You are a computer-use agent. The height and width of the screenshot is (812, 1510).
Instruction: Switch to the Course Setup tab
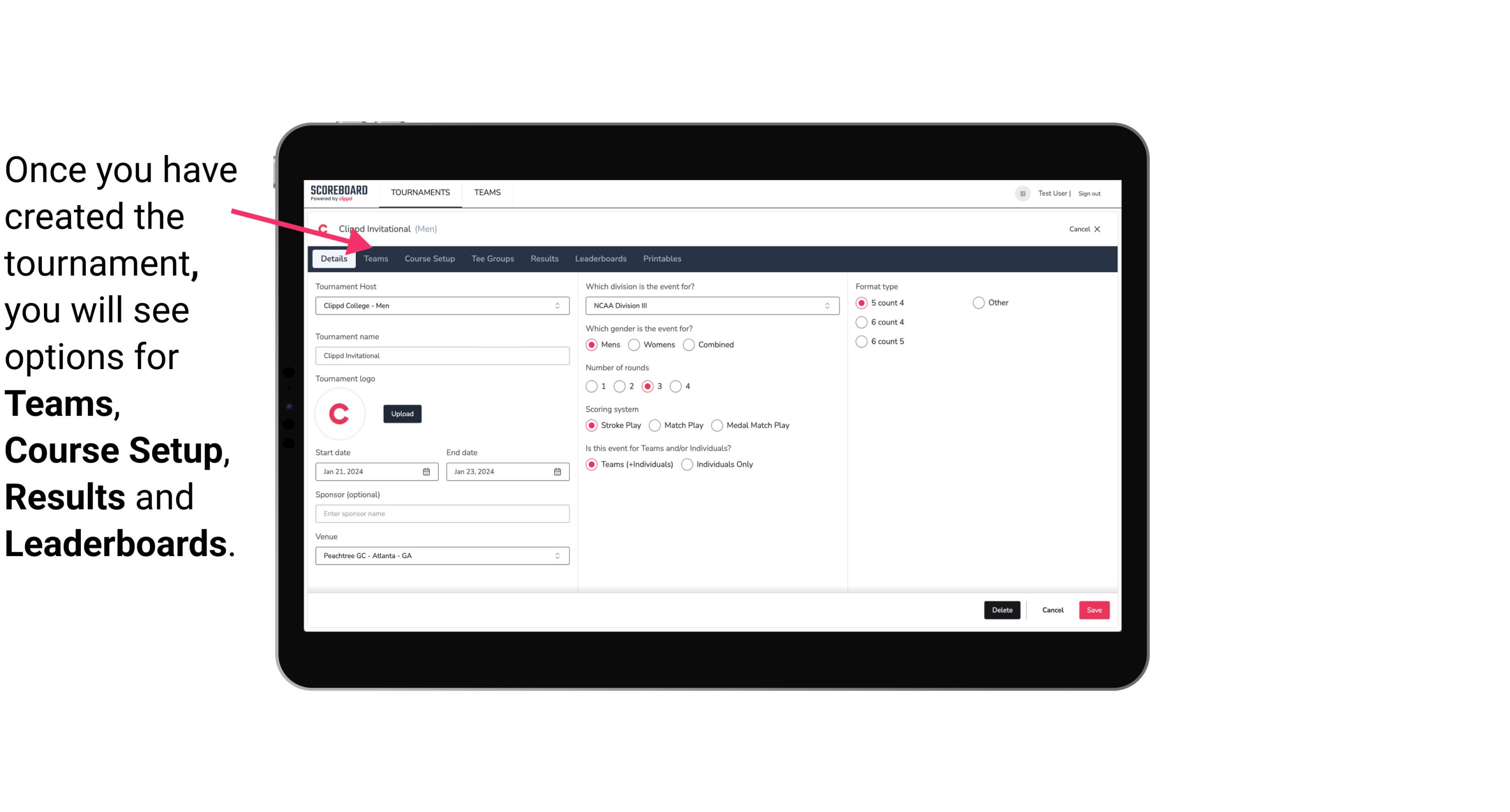[x=429, y=258]
